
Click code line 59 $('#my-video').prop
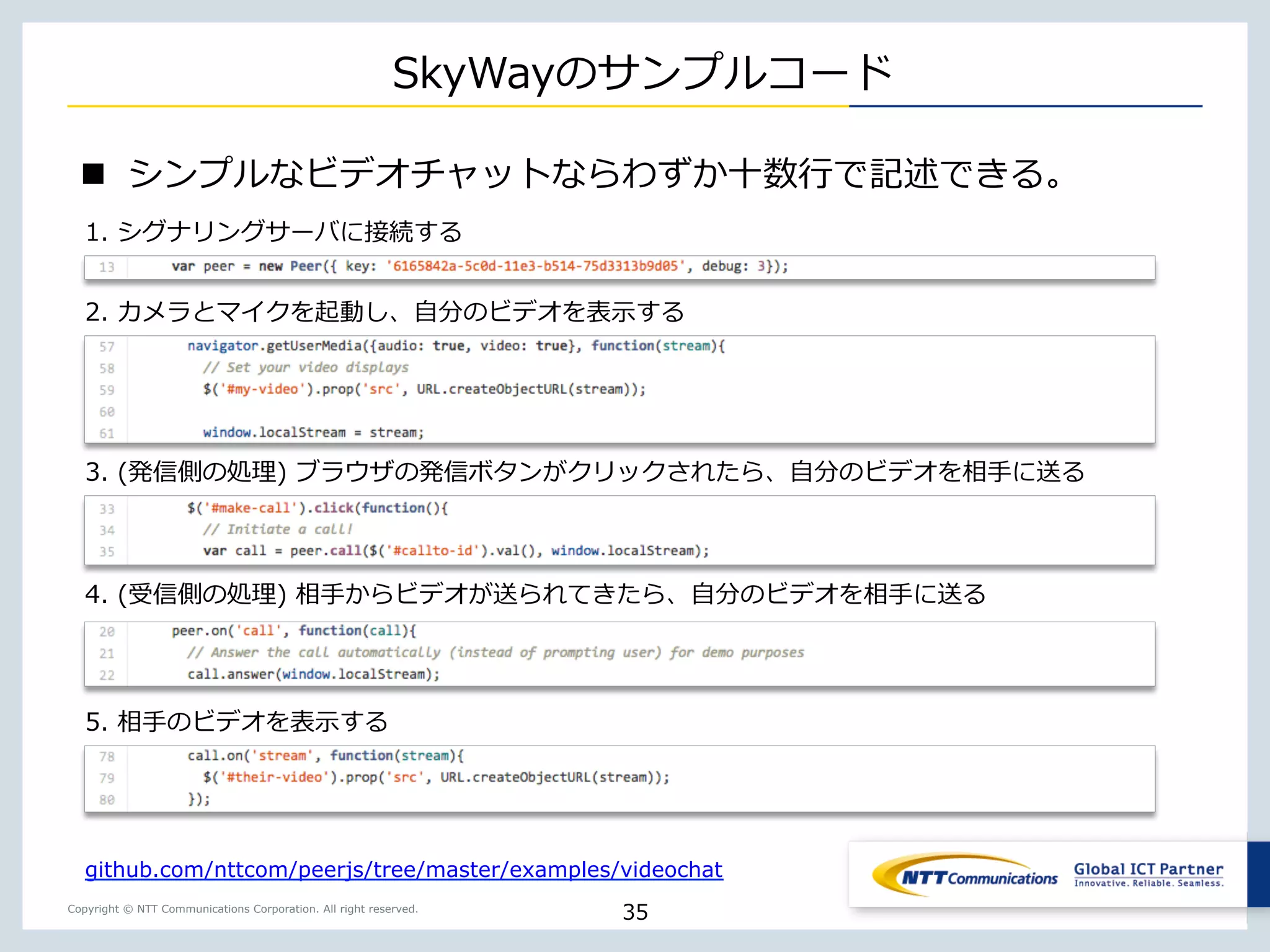(424, 389)
